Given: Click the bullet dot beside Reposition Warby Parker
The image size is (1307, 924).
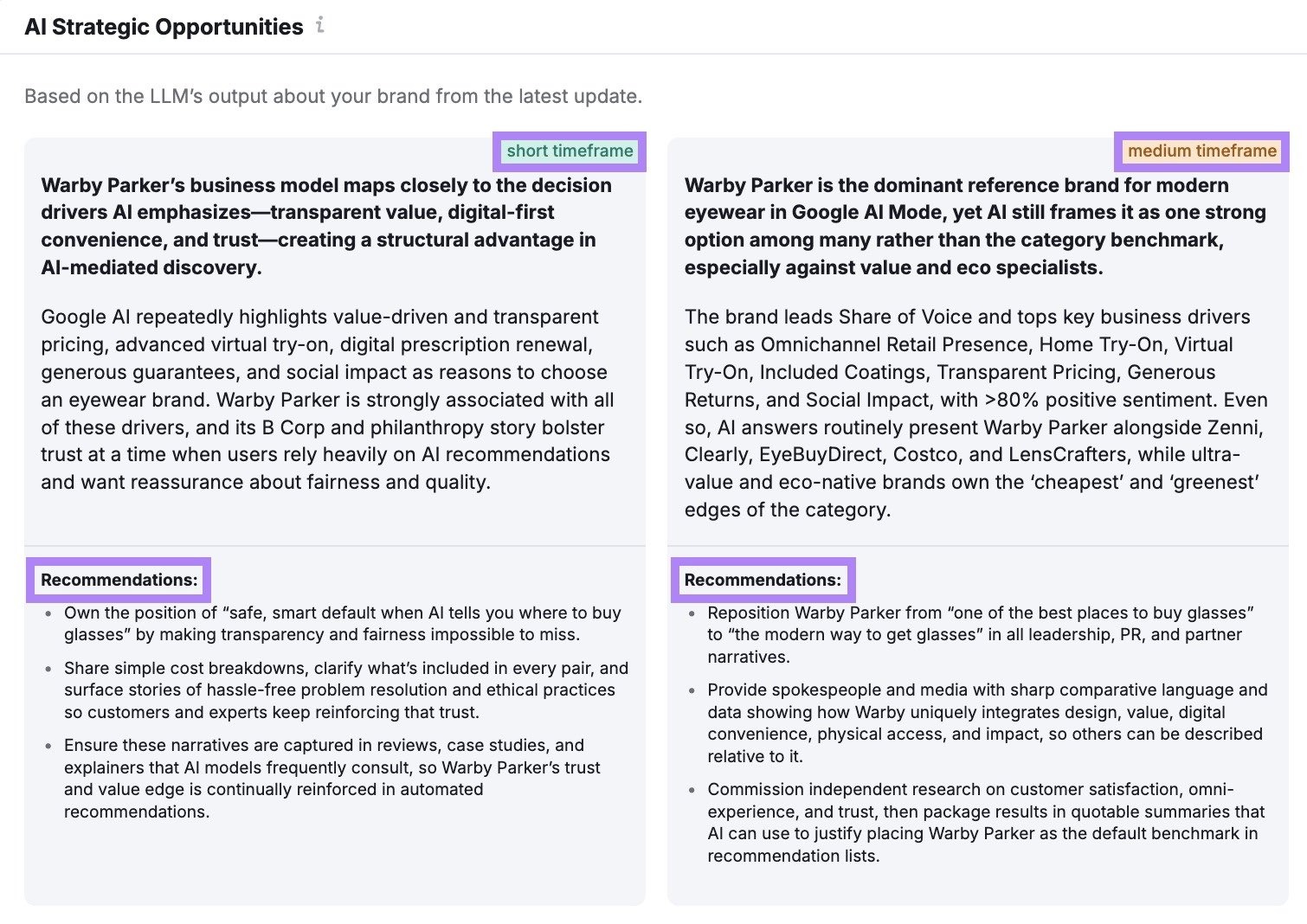Looking at the screenshot, I should click(x=692, y=613).
